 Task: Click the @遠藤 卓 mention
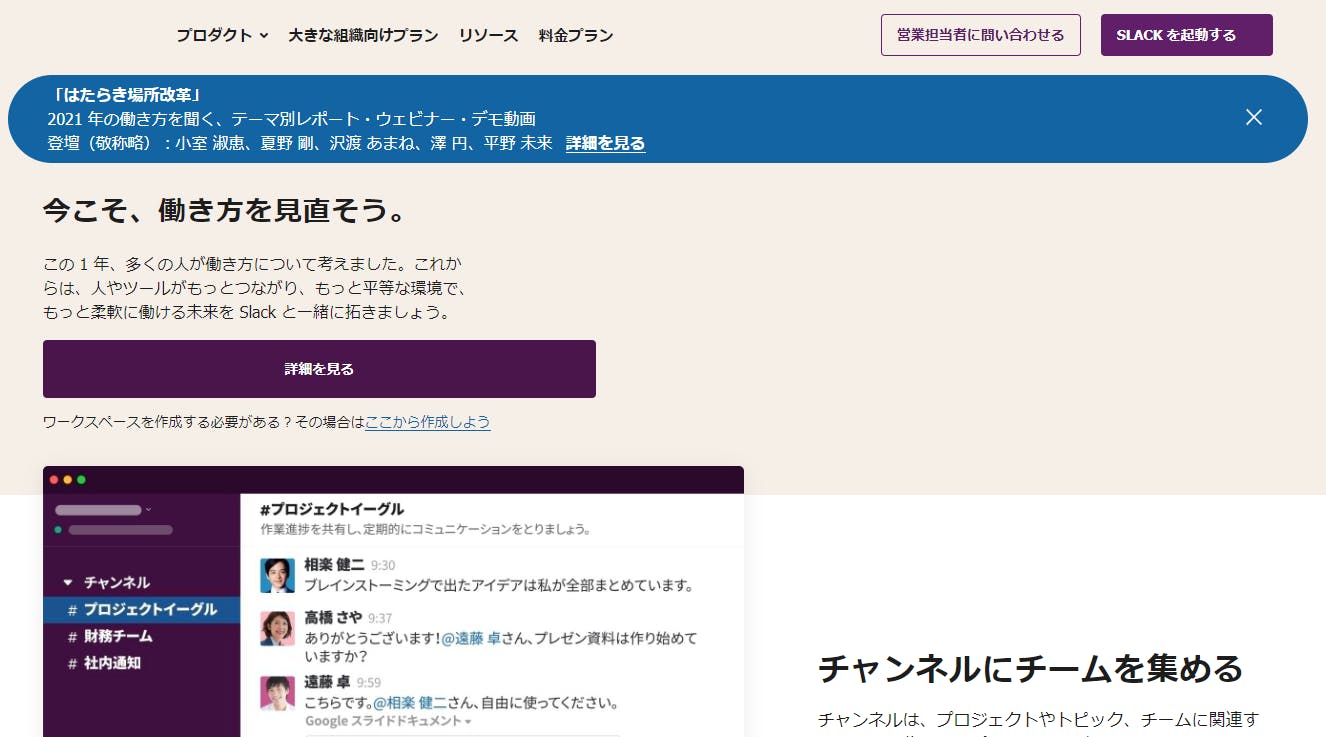pyautogui.click(x=471, y=638)
